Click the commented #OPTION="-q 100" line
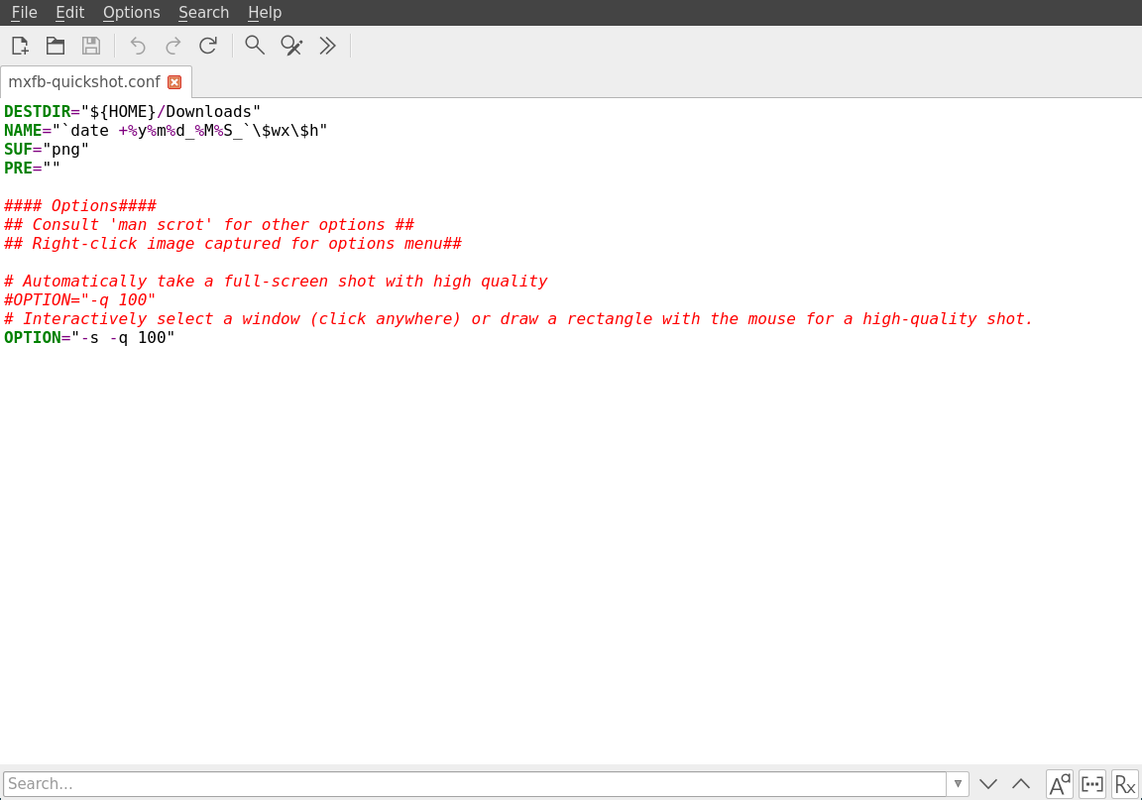The image size is (1142, 800). click(80, 300)
